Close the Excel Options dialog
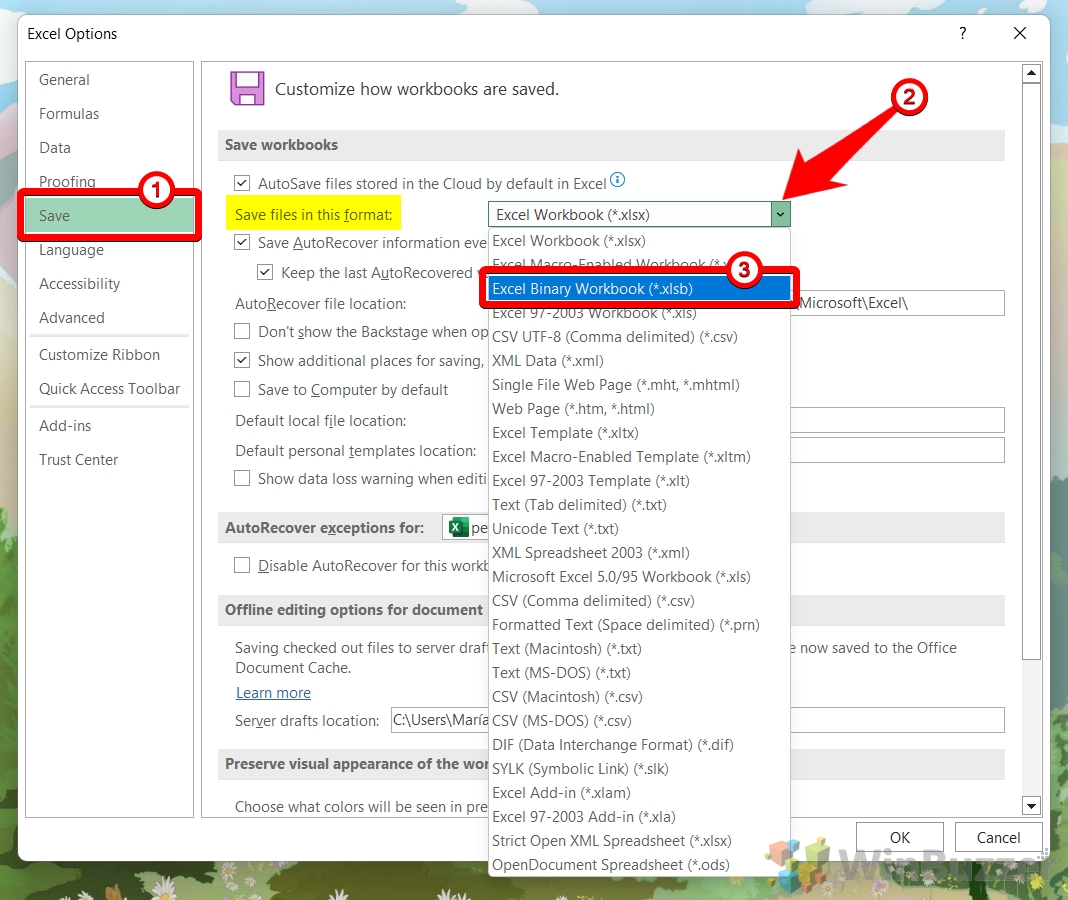This screenshot has height=900, width=1068. point(1020,33)
